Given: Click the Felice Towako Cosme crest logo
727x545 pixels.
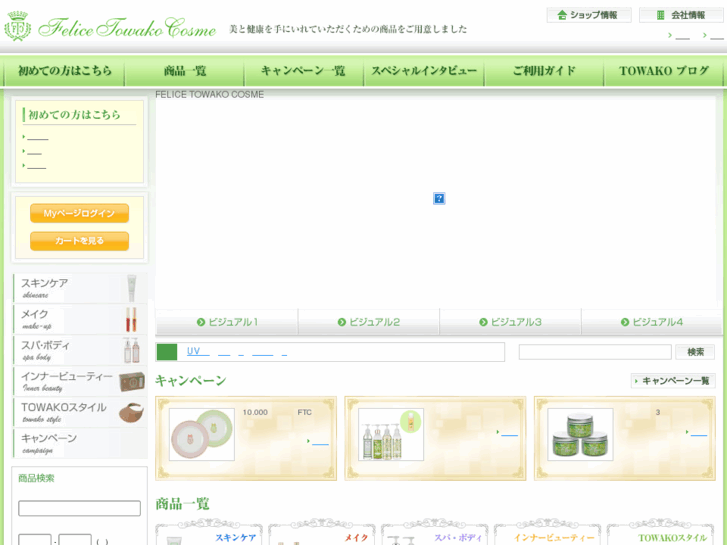Looking at the screenshot, I should coord(18,26).
